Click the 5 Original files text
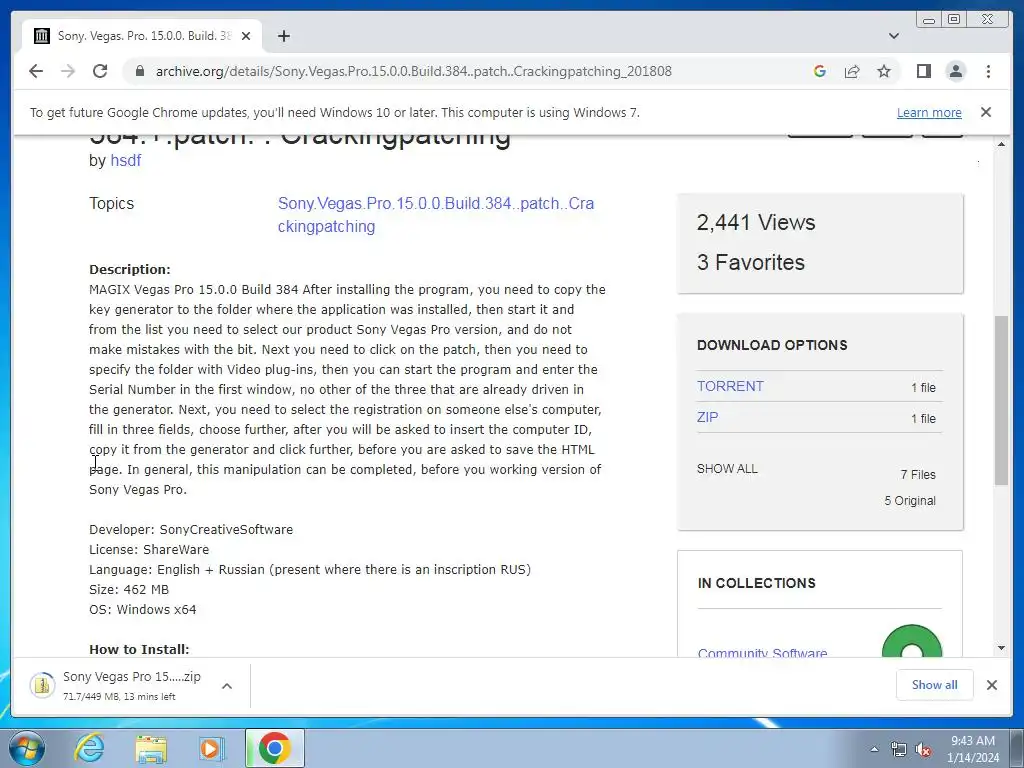 910,501
